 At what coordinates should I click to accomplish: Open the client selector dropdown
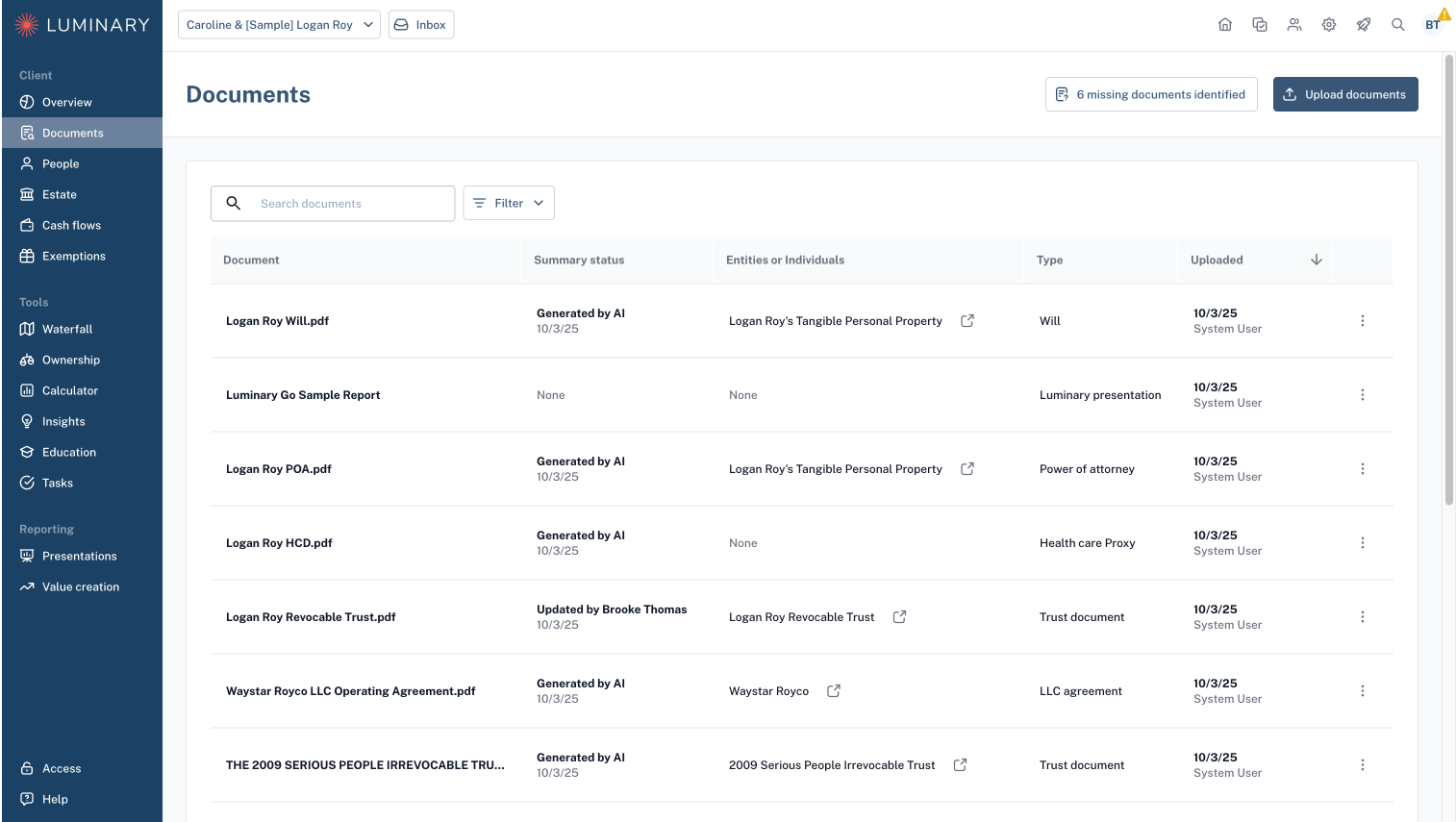279,25
